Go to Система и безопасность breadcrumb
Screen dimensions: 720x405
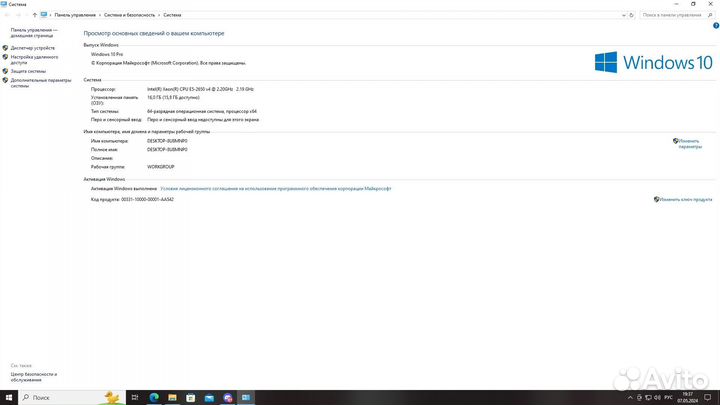pos(129,15)
